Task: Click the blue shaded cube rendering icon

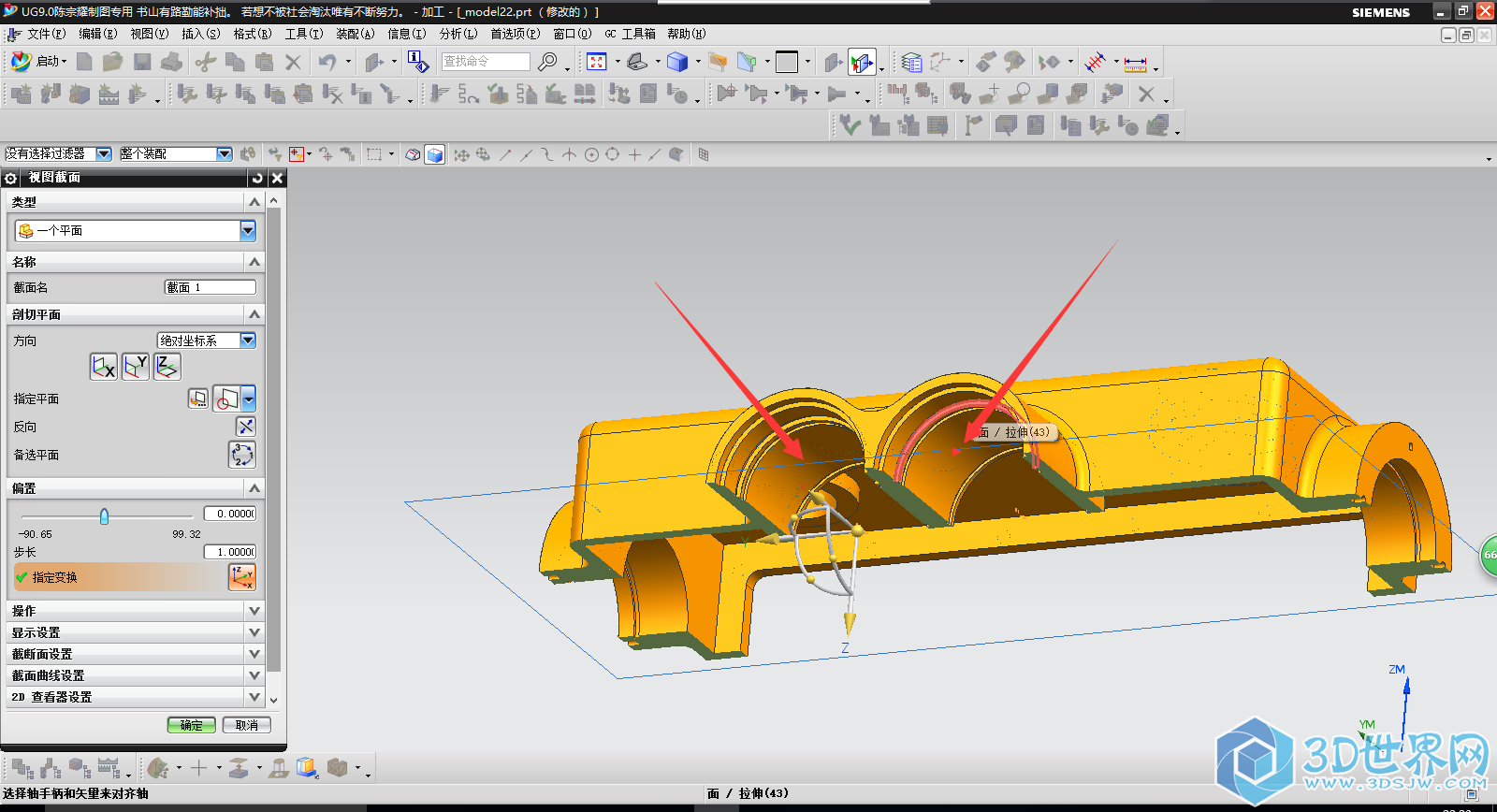Action: pos(677,62)
